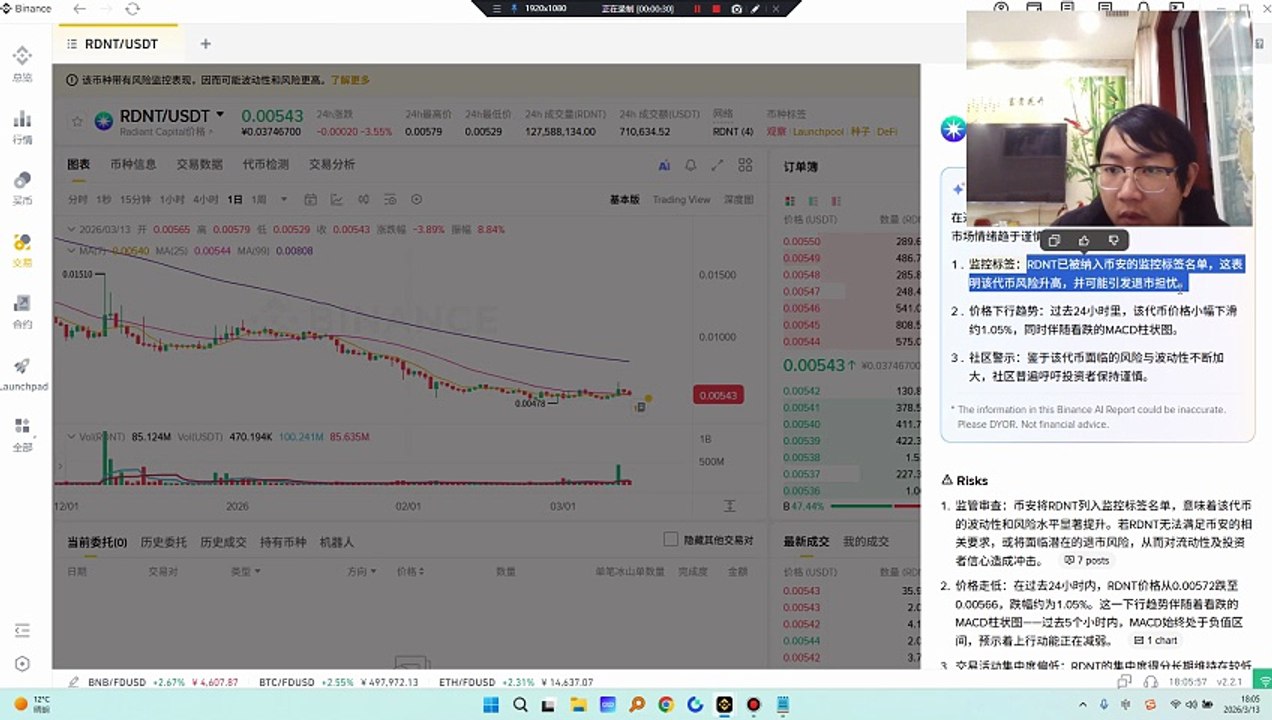This screenshot has height=720, width=1272.
Task: Open the DeFi tag link
Action: (x=887, y=131)
